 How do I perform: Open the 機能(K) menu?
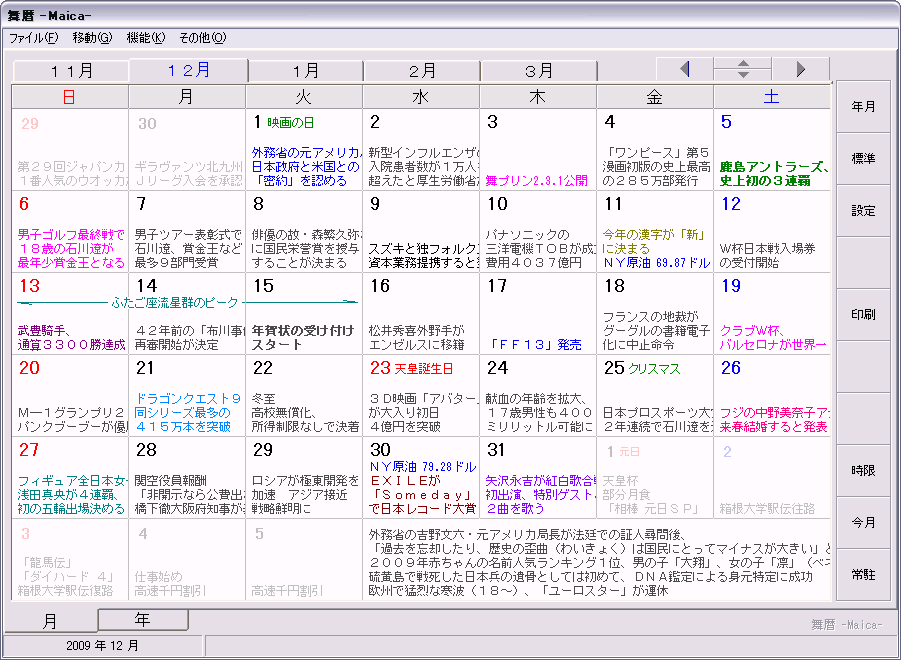click(146, 38)
